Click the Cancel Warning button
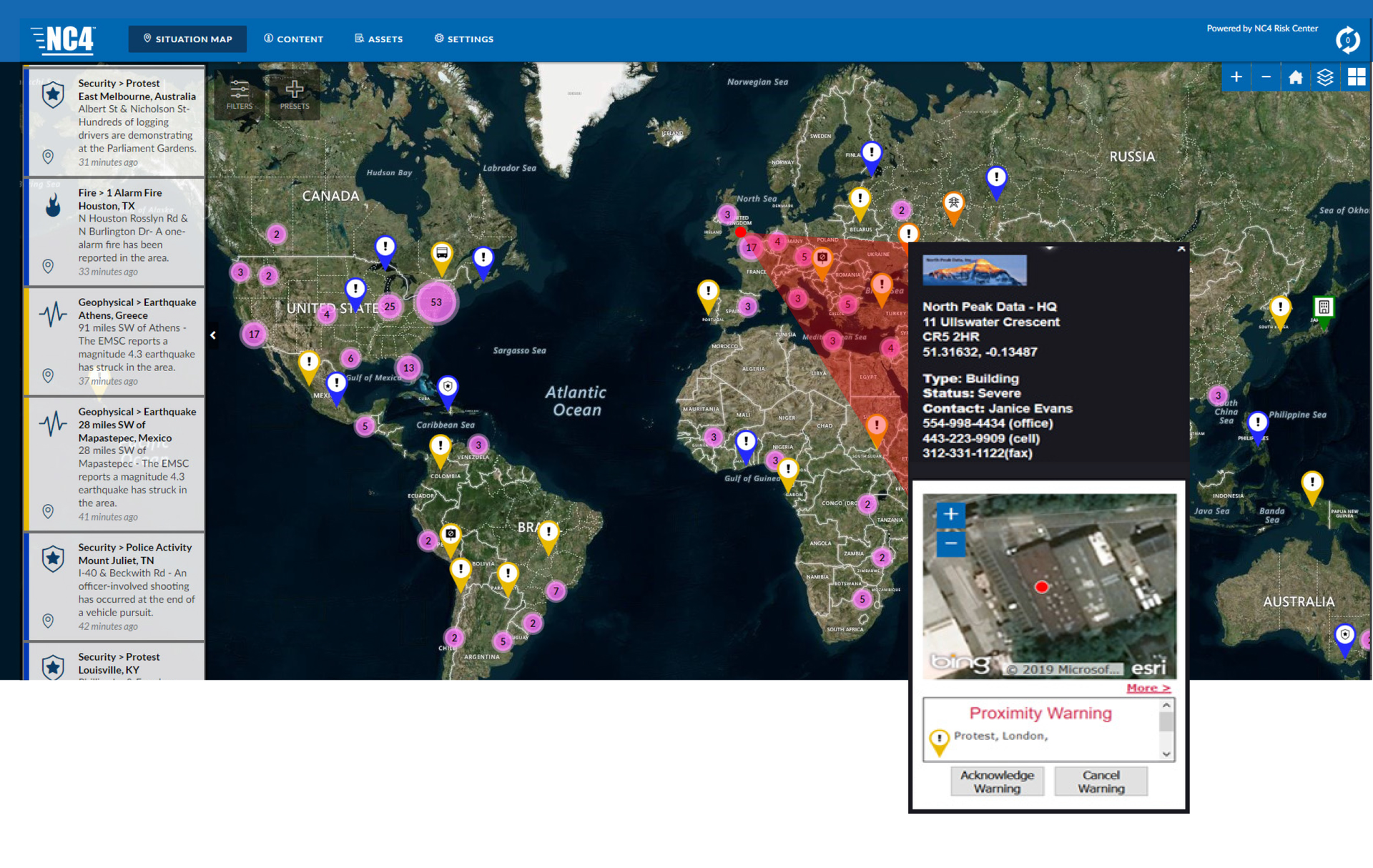This screenshot has width=1373, height=868. (x=1101, y=781)
